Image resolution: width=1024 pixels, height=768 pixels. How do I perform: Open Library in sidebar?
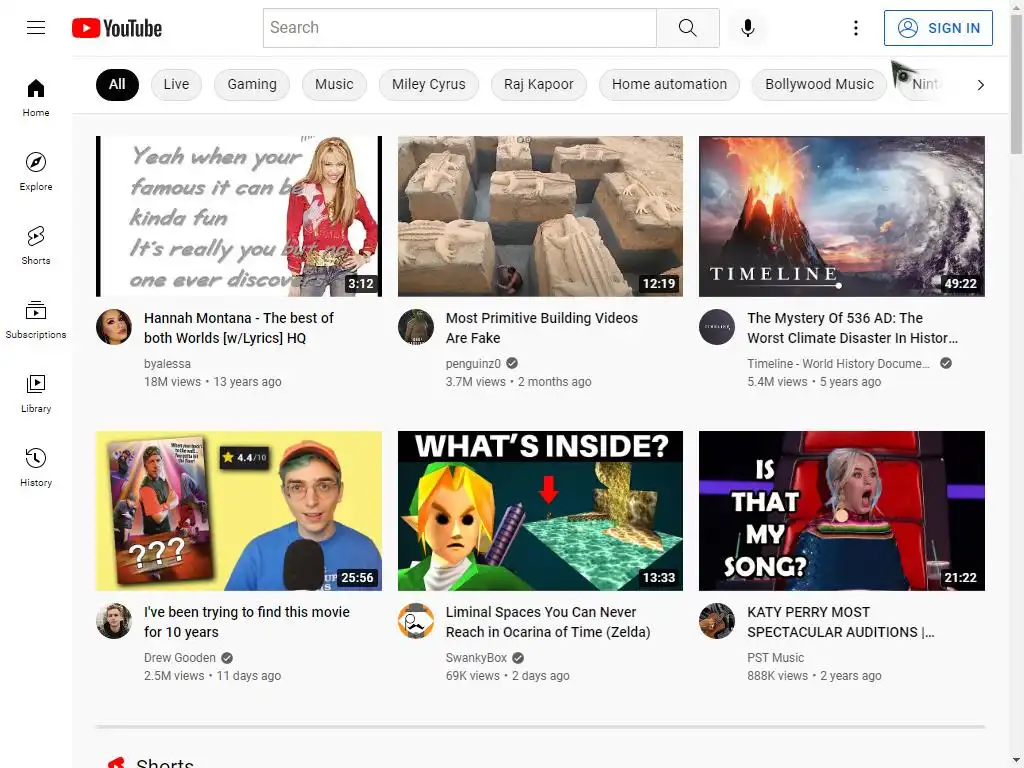pos(36,394)
